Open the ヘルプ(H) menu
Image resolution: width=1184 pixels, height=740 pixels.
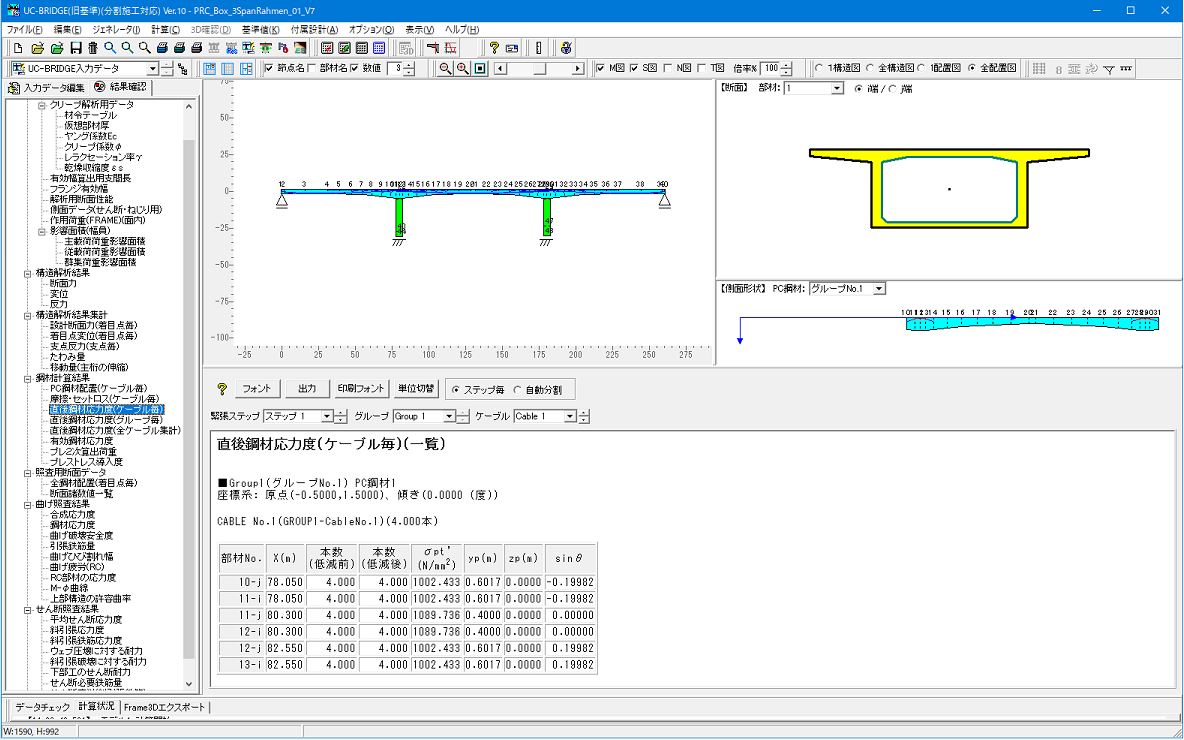pyautogui.click(x=462, y=29)
